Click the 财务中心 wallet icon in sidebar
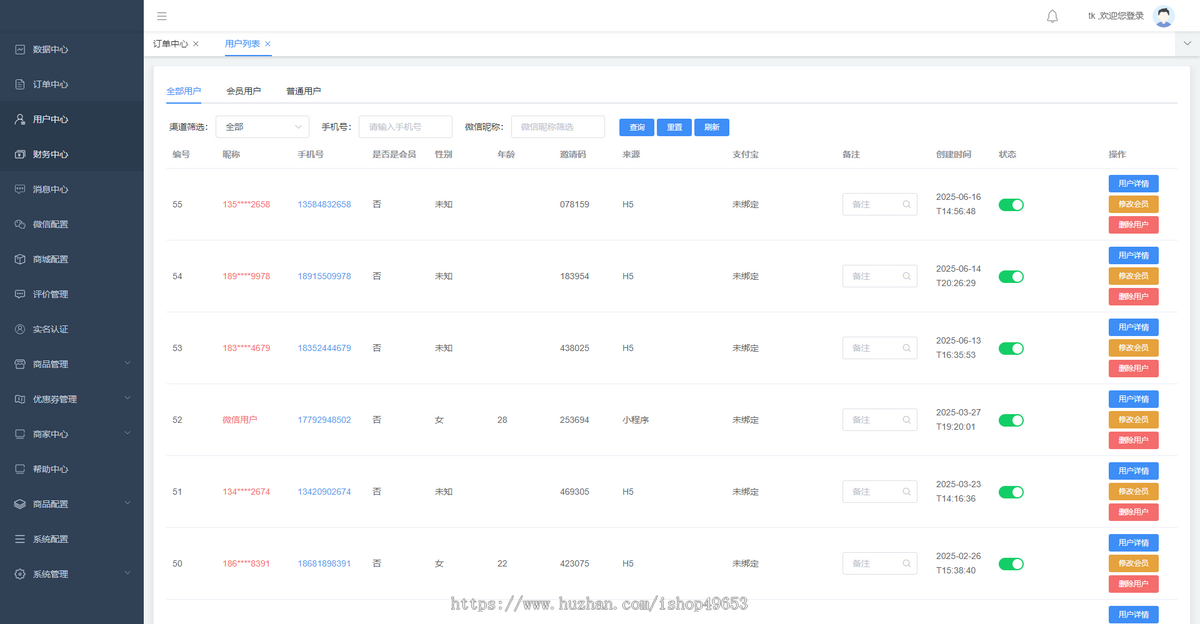1200x624 pixels. point(20,154)
